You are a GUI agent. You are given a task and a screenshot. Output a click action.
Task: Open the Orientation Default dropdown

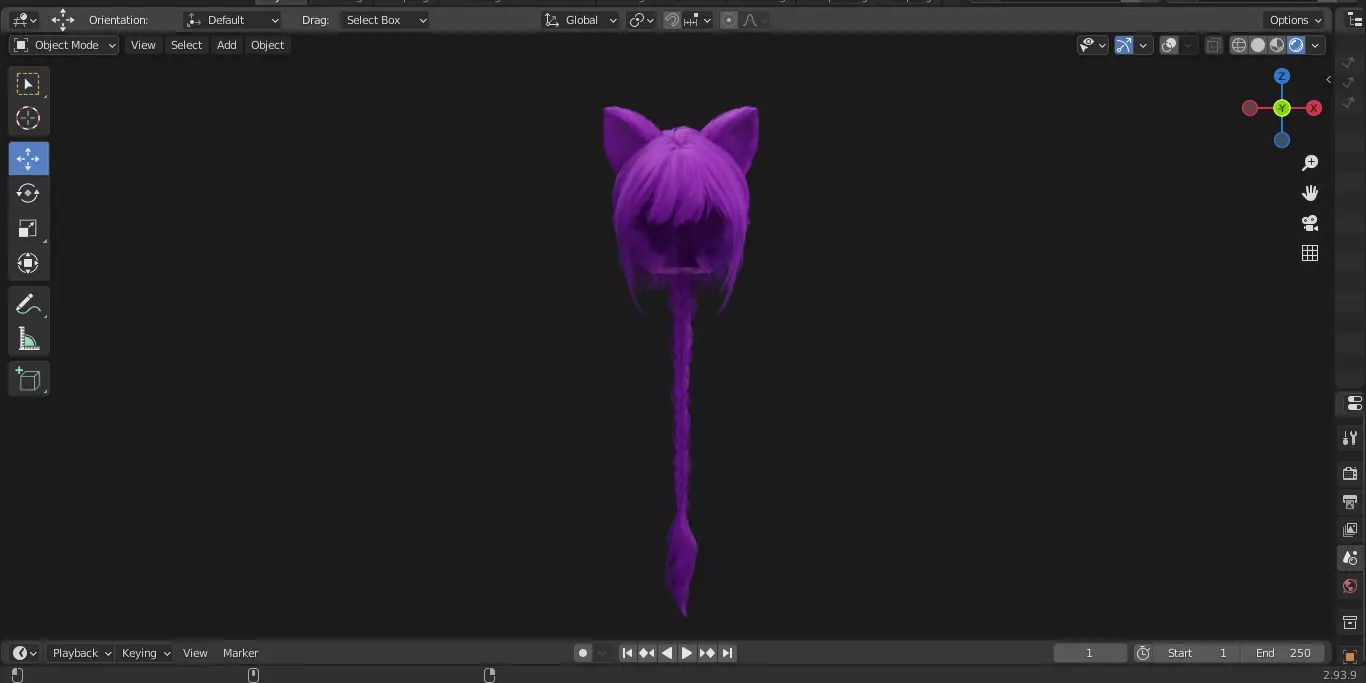[233, 20]
